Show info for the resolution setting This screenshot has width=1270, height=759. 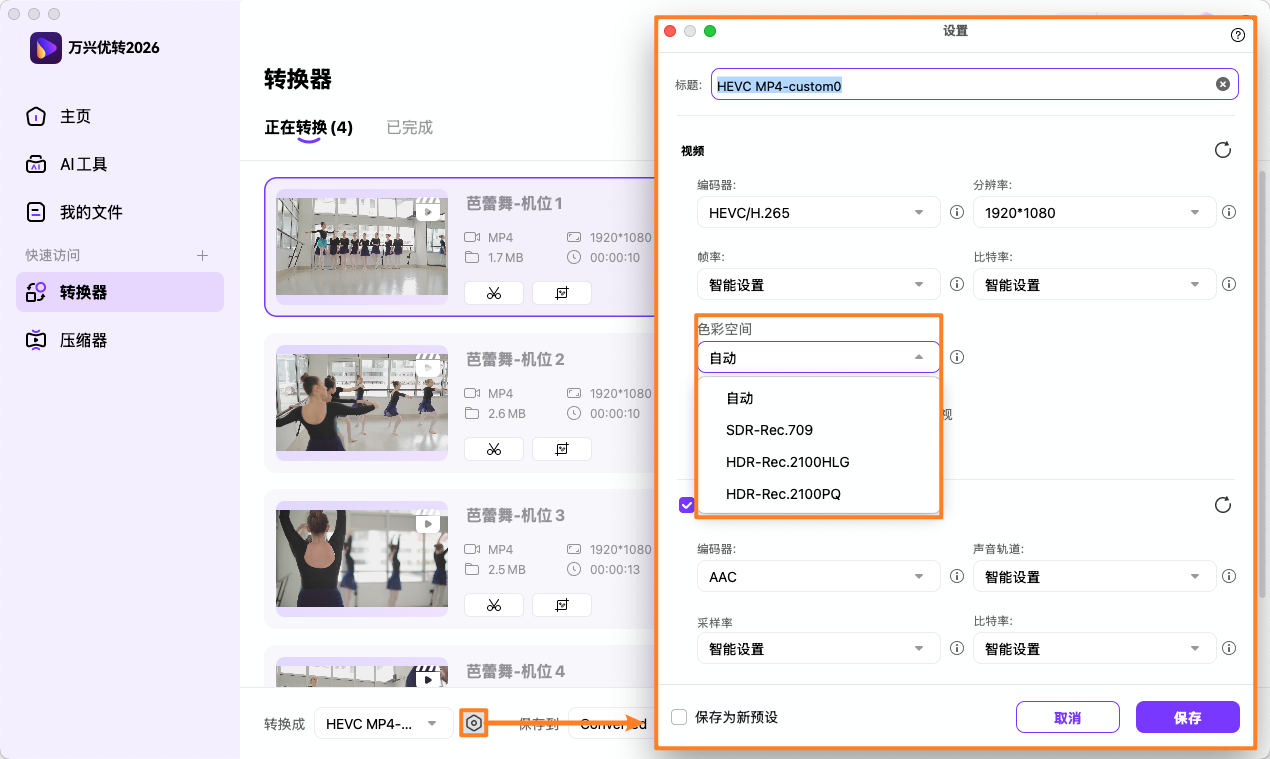pyautogui.click(x=1229, y=212)
